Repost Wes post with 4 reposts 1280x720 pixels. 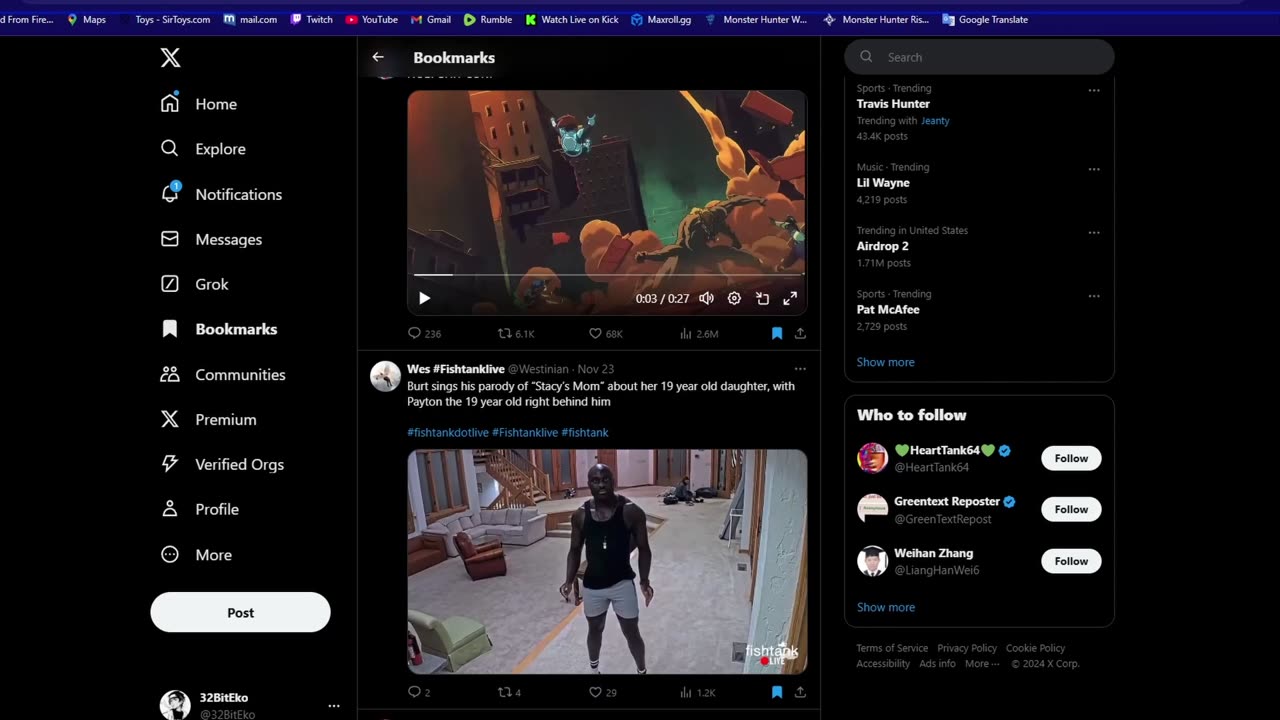[x=509, y=692]
